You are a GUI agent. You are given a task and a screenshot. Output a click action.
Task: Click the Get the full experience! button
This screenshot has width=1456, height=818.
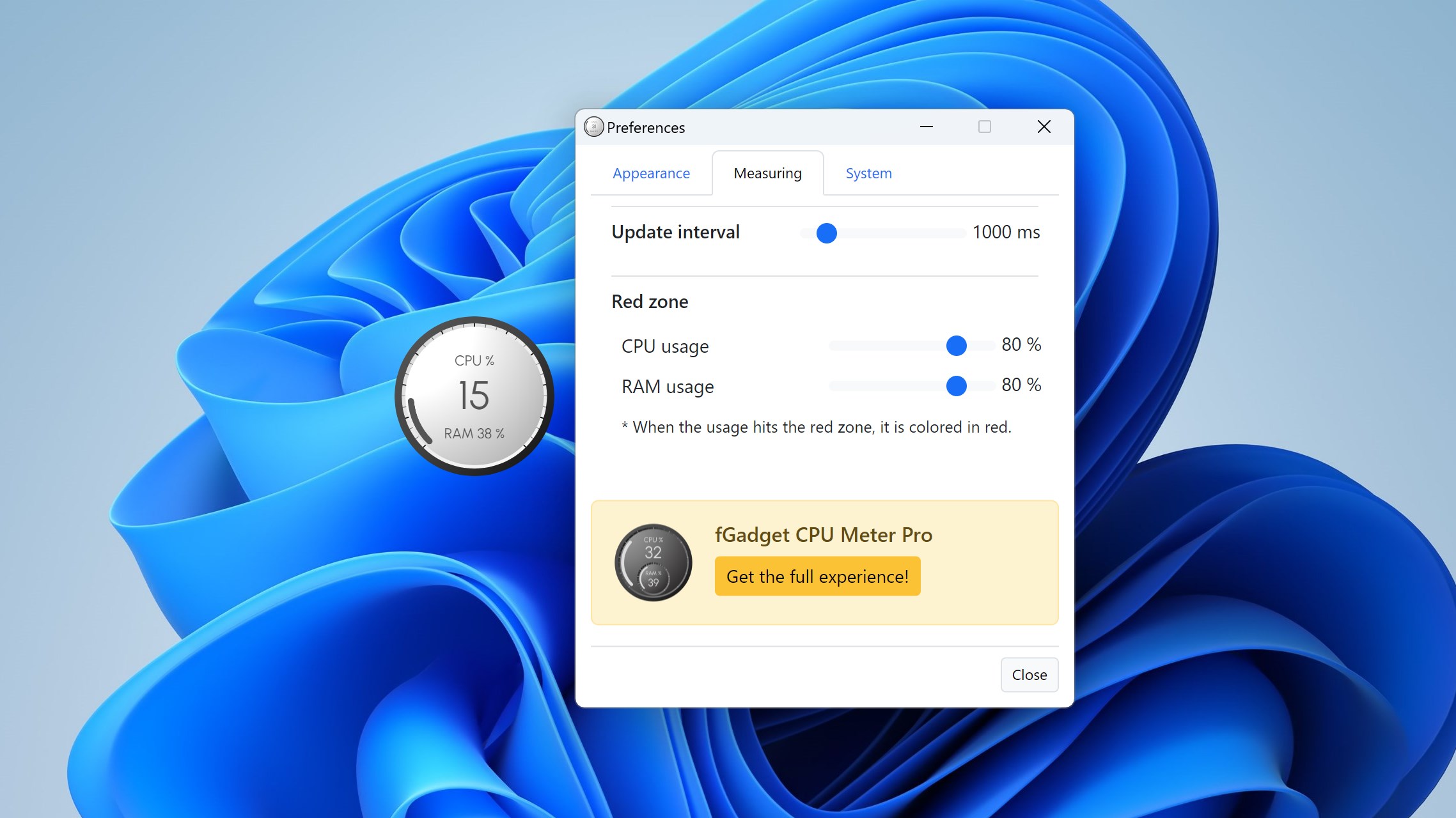click(817, 576)
